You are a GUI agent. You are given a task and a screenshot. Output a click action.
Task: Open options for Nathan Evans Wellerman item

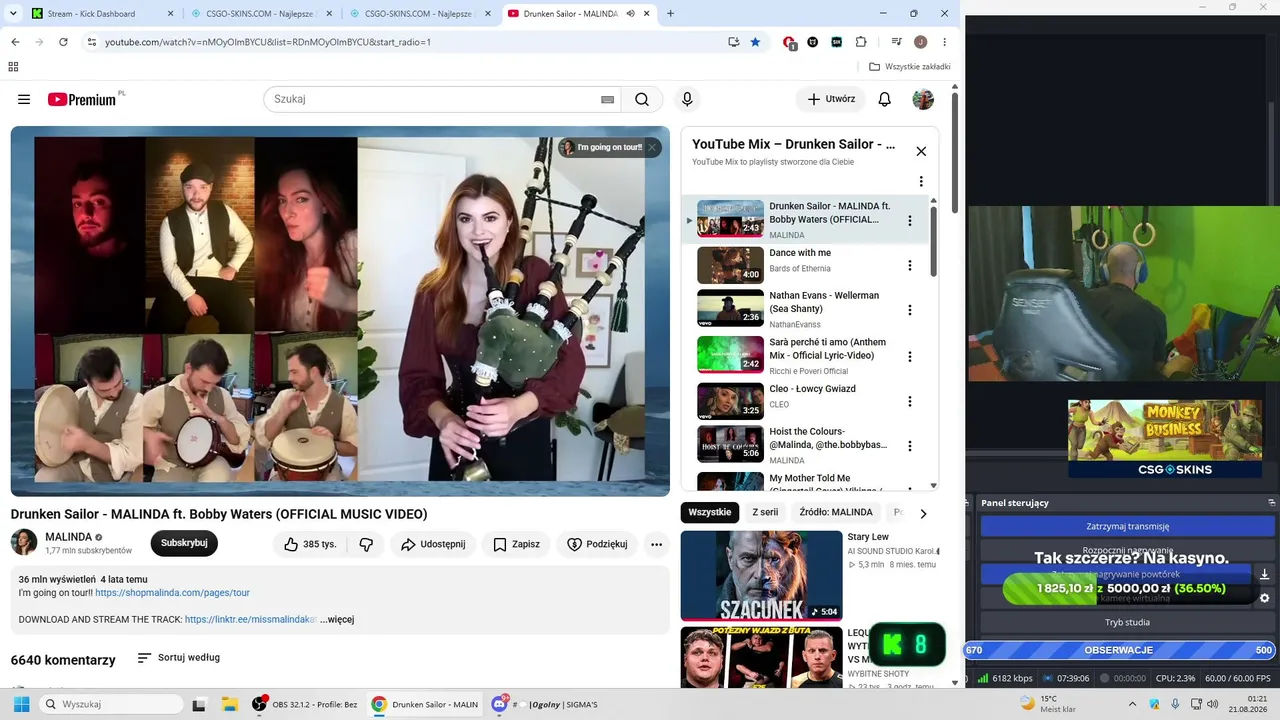point(910,310)
